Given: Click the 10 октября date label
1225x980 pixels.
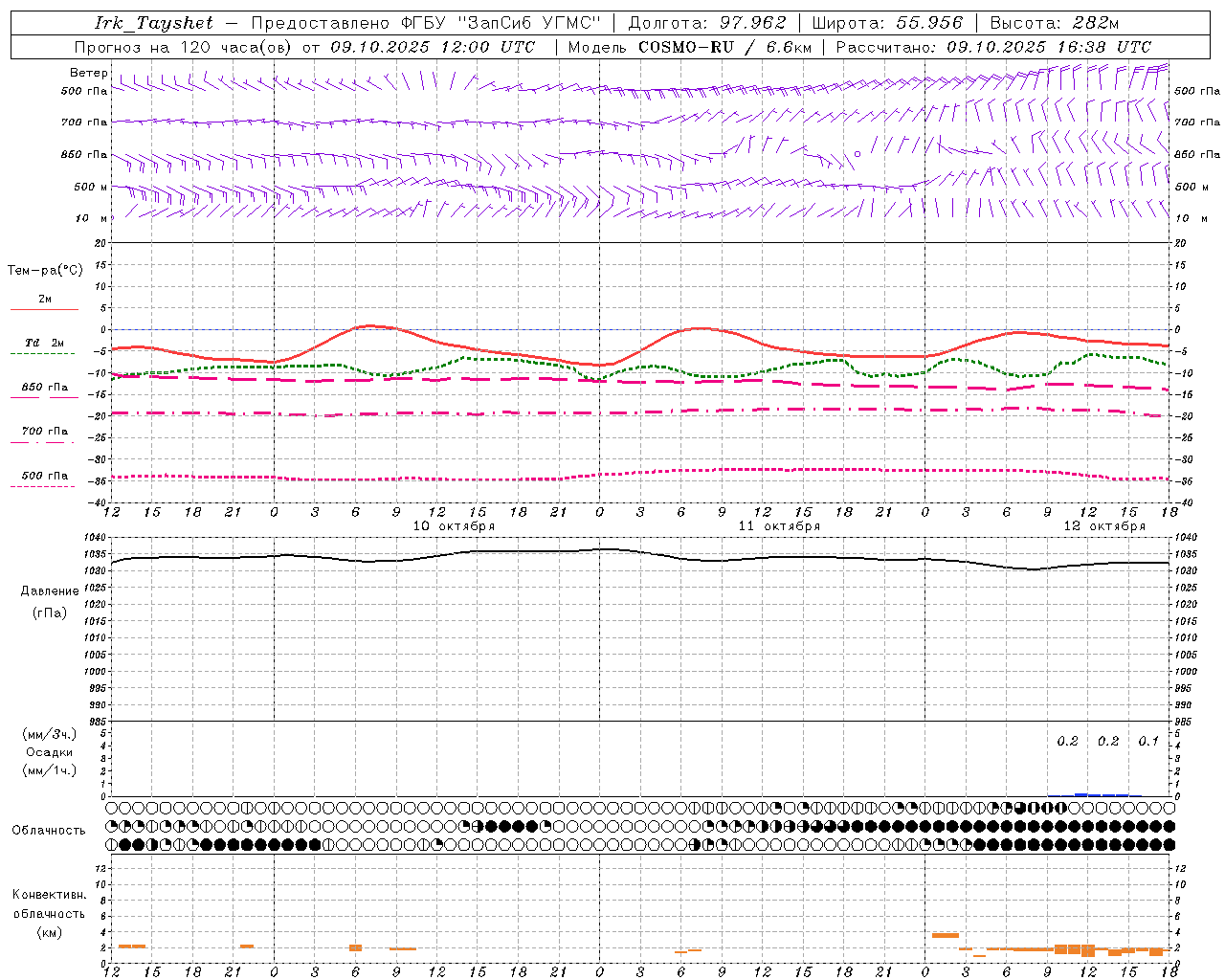Looking at the screenshot, I should pos(454,526).
